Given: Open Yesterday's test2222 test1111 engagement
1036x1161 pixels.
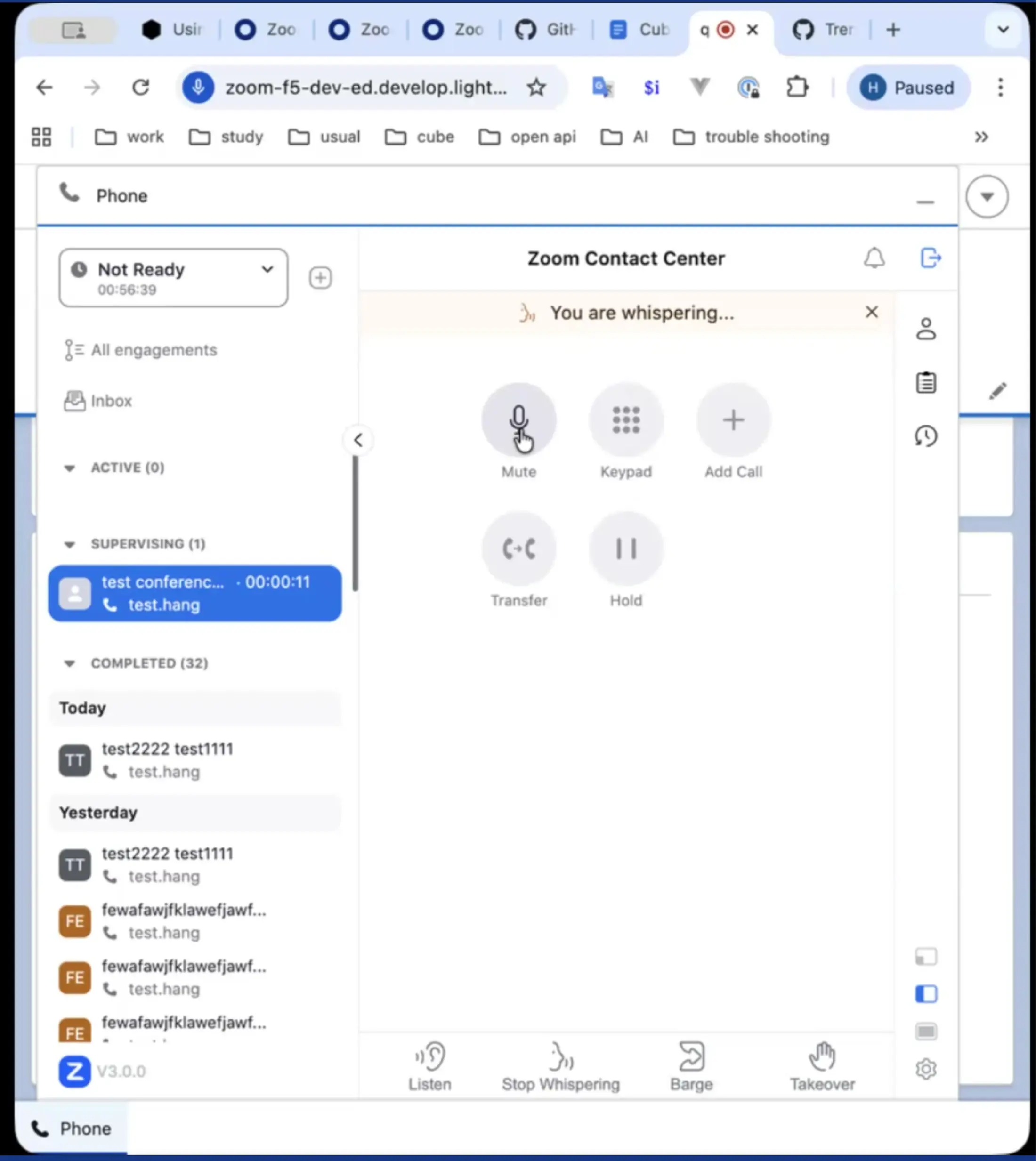Looking at the screenshot, I should click(194, 864).
